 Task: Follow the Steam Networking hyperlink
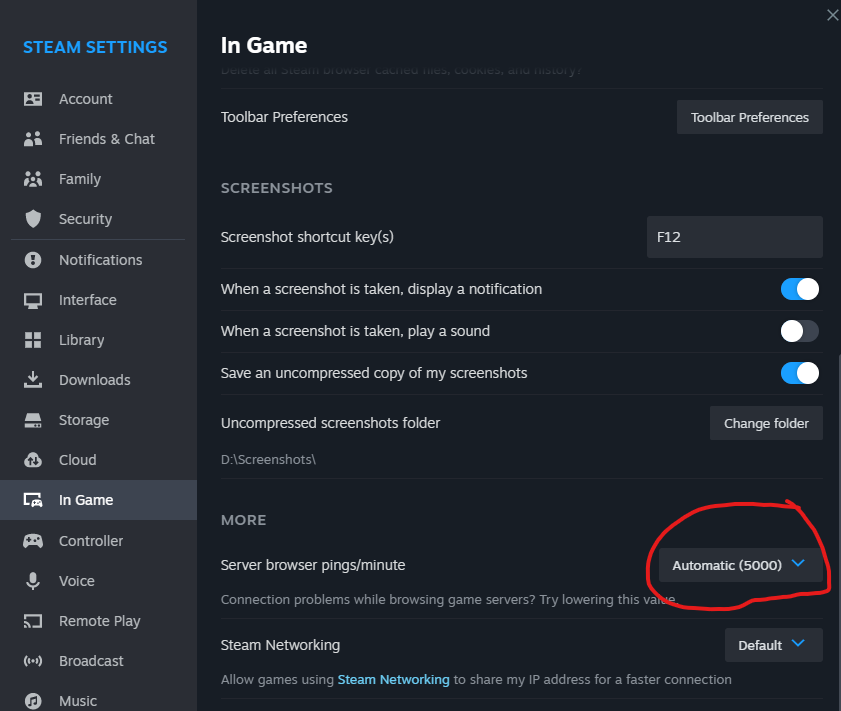coord(393,679)
